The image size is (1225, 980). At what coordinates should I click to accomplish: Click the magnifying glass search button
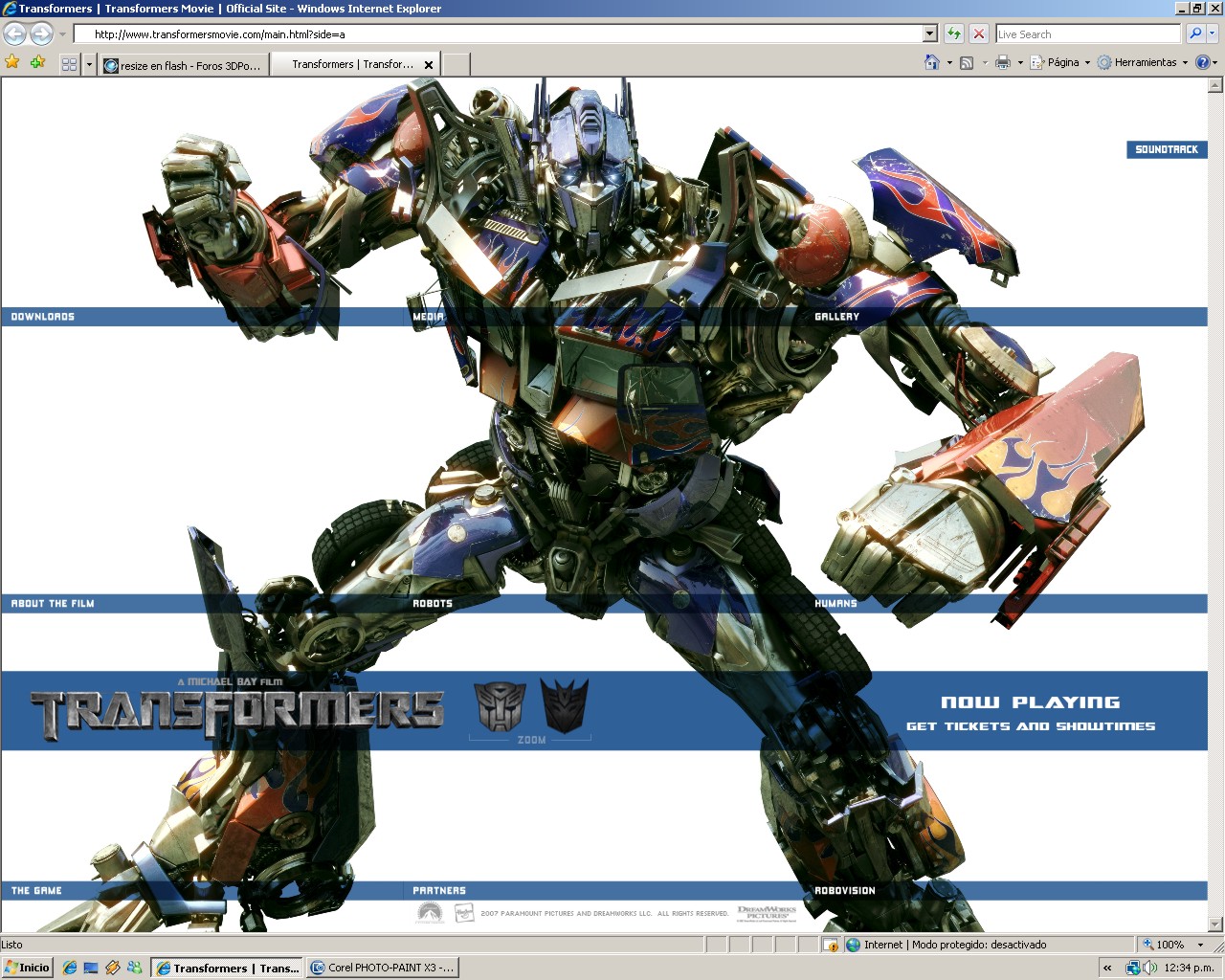[x=1194, y=34]
